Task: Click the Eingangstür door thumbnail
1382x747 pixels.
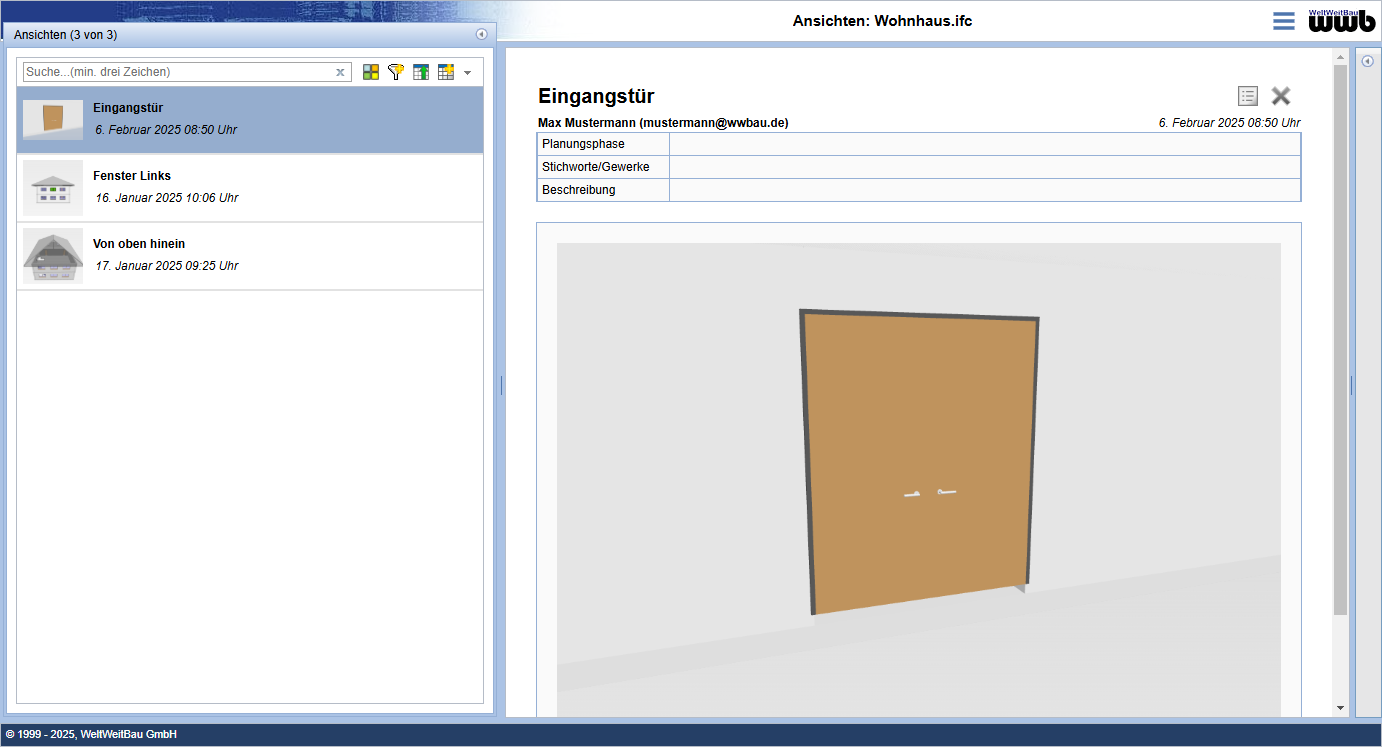Action: (x=53, y=120)
